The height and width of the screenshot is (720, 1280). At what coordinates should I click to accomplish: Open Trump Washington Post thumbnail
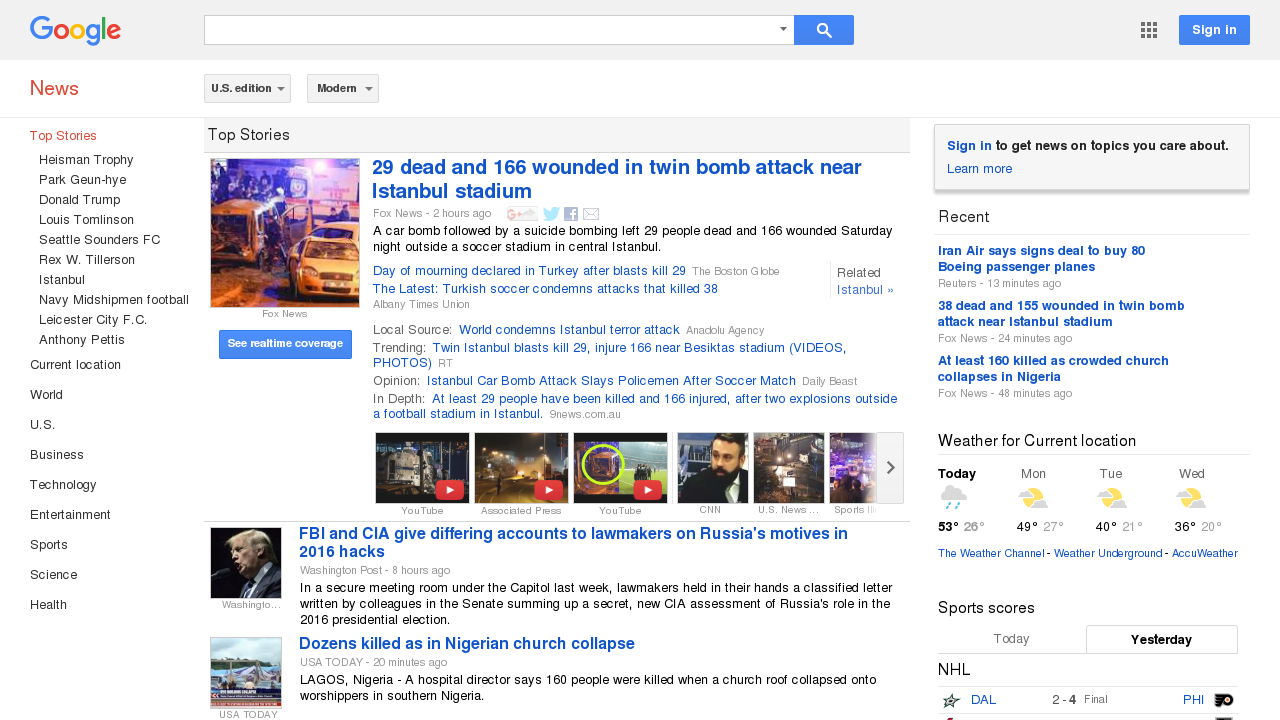(246, 563)
